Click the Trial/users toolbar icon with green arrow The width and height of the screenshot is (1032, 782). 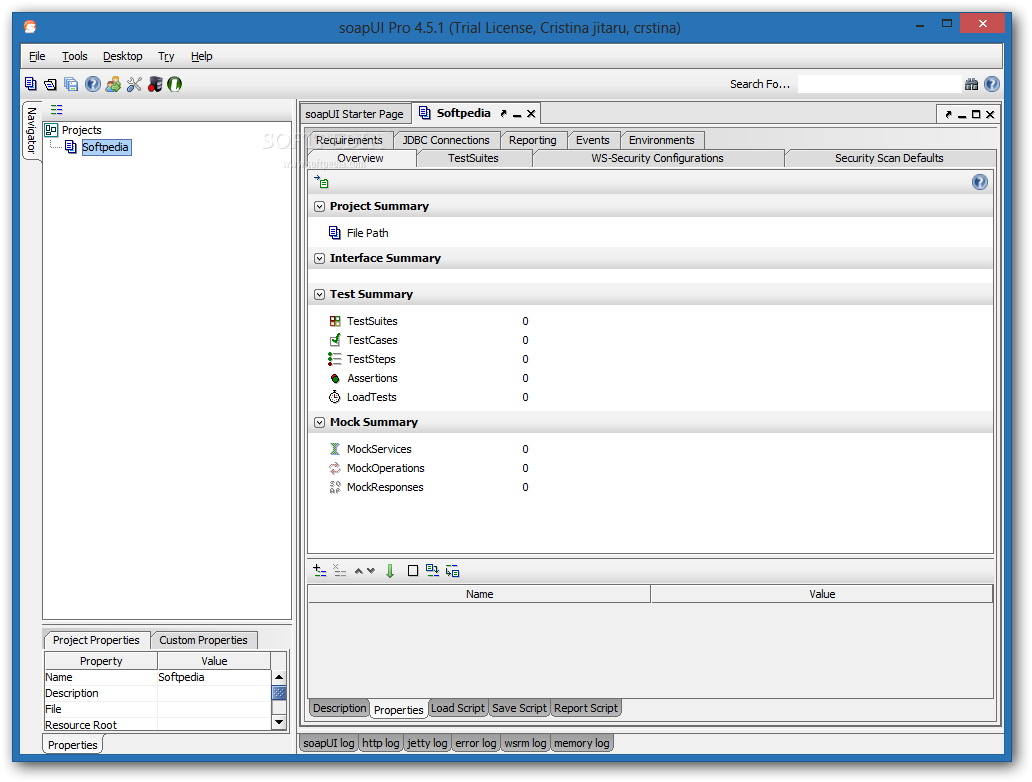(x=113, y=84)
